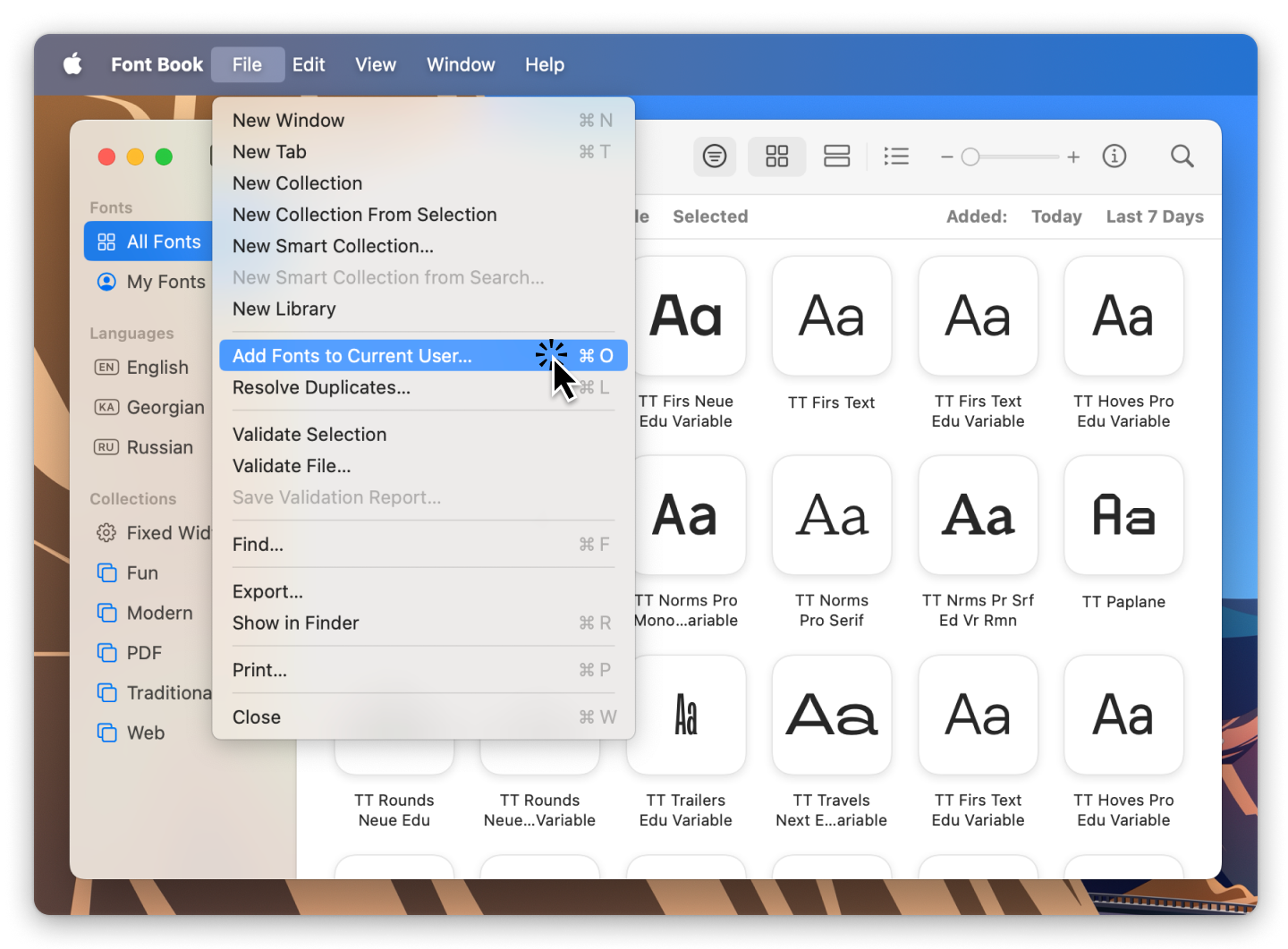The width and height of the screenshot is (1288, 949).
Task: Choose New Library menu item
Action: click(423, 309)
